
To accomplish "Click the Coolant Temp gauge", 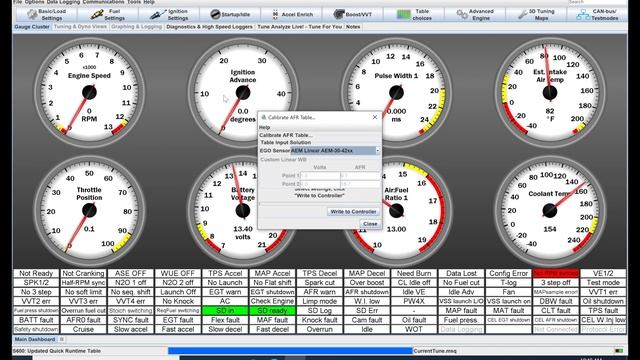I will click(550, 211).
